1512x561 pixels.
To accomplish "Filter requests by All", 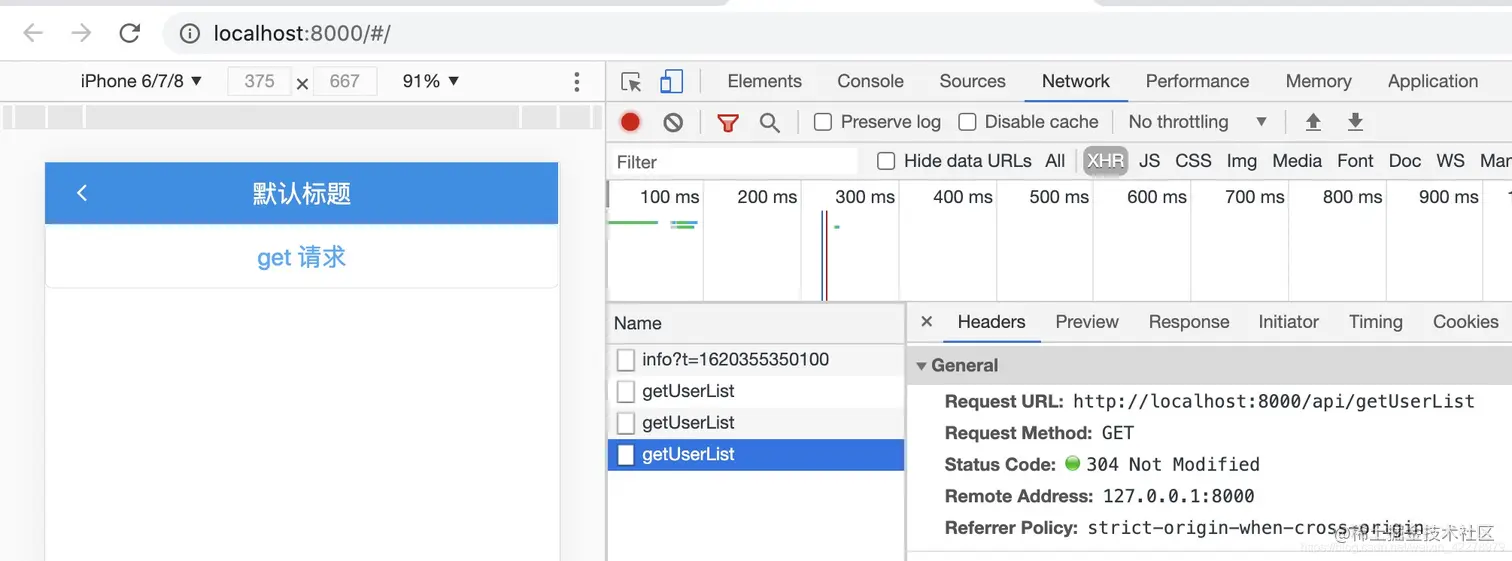I will (1055, 161).
